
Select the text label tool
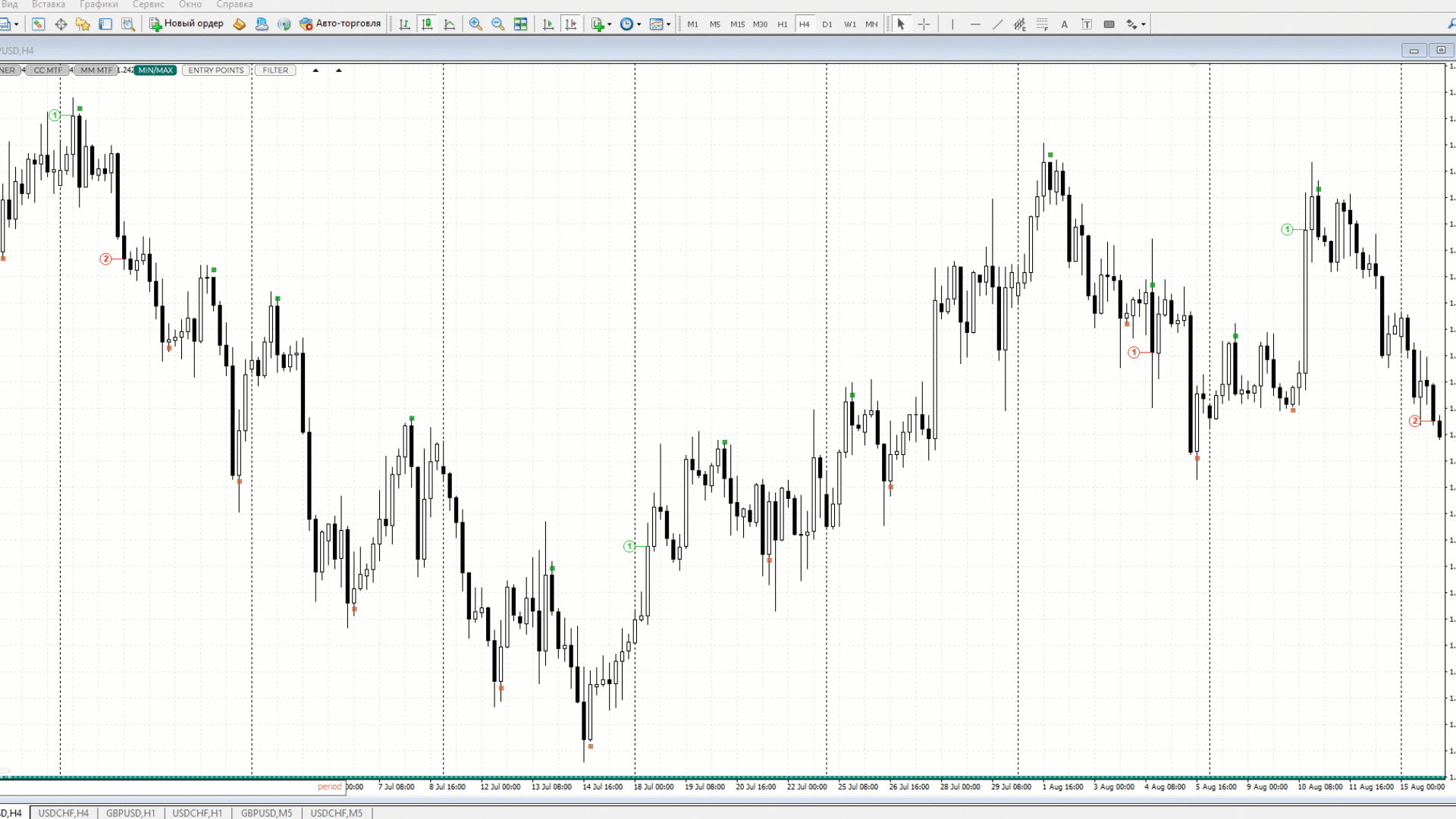(1087, 24)
